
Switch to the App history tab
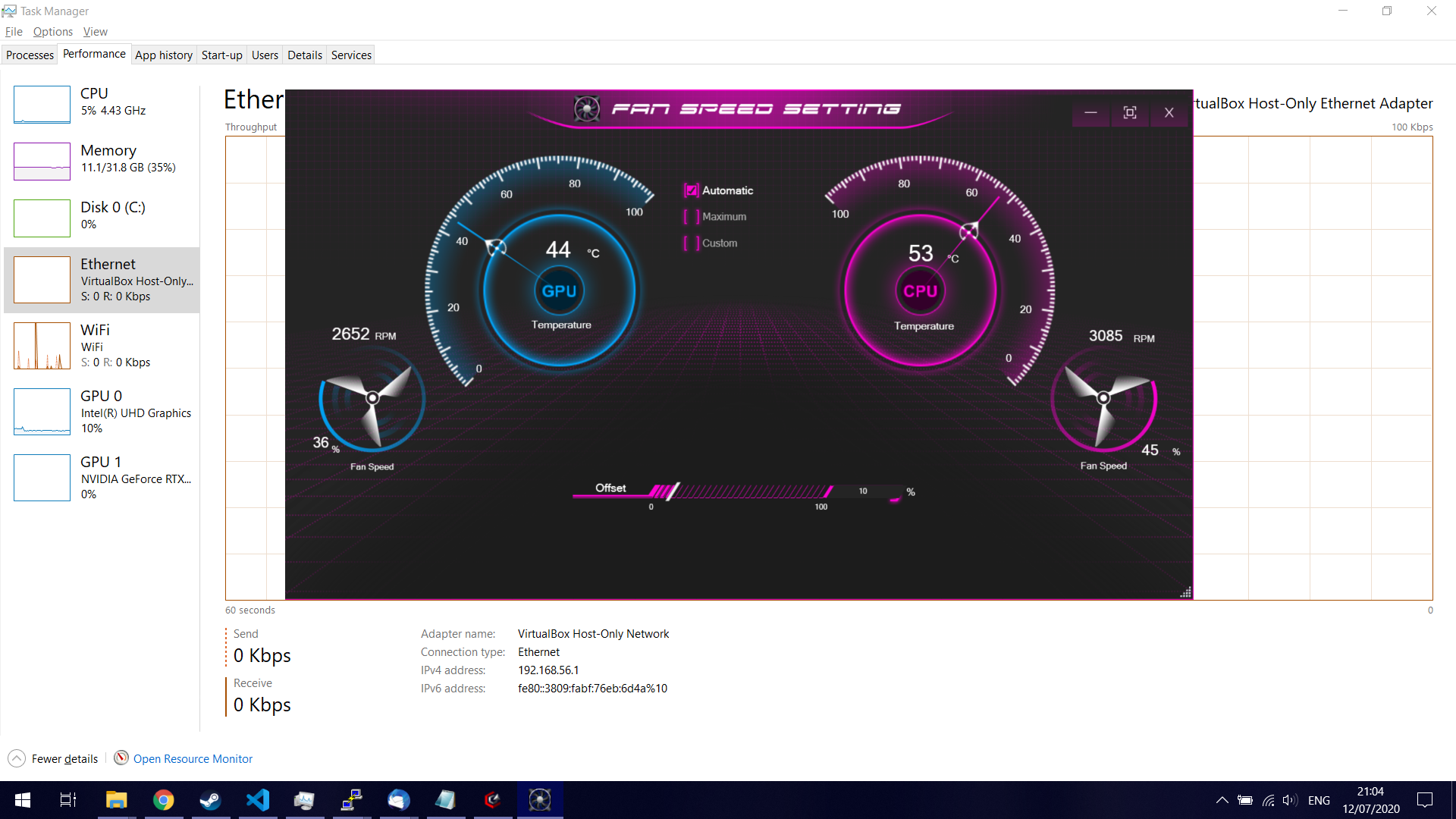pyautogui.click(x=164, y=55)
